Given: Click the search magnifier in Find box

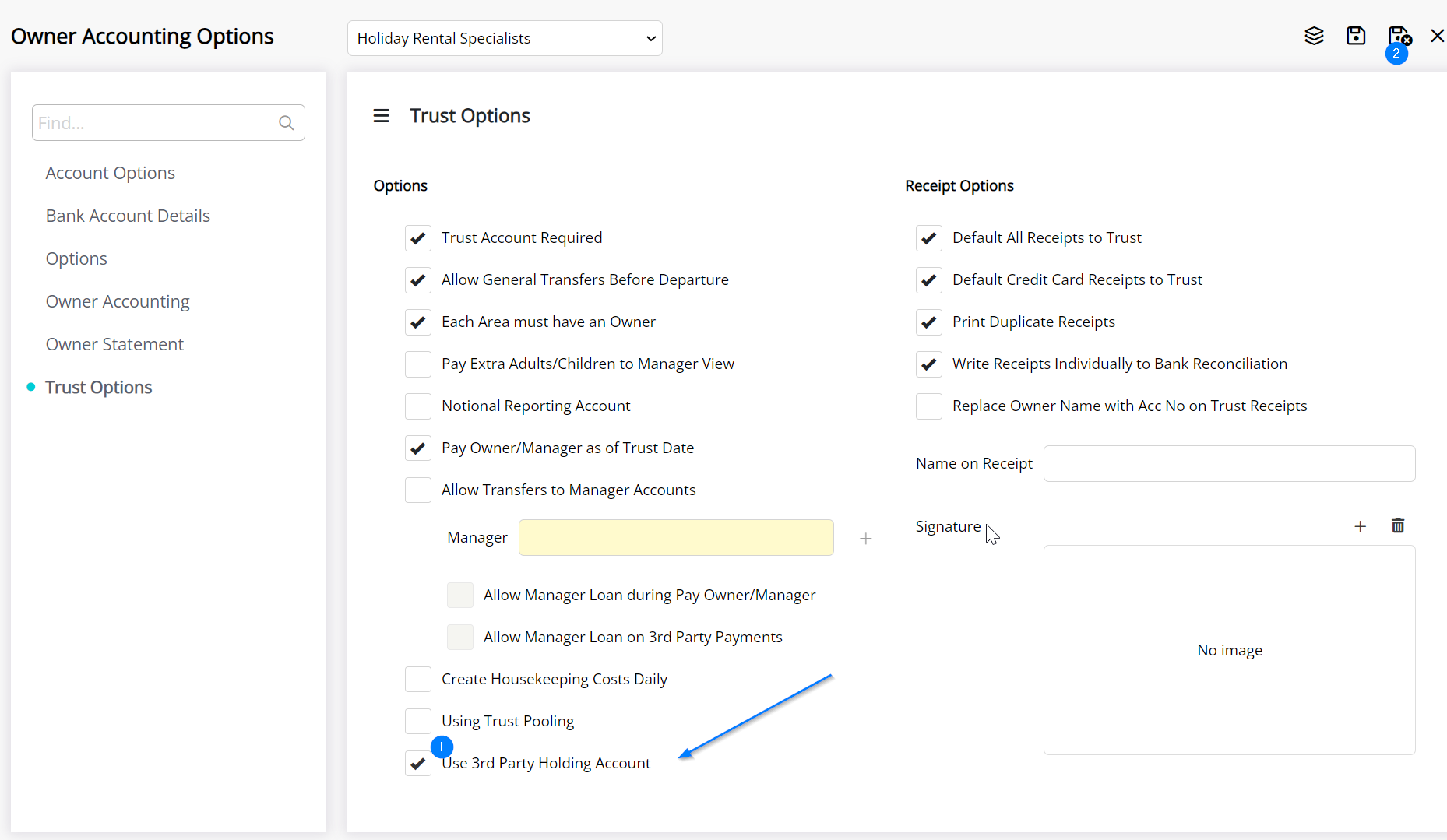Looking at the screenshot, I should 286,123.
